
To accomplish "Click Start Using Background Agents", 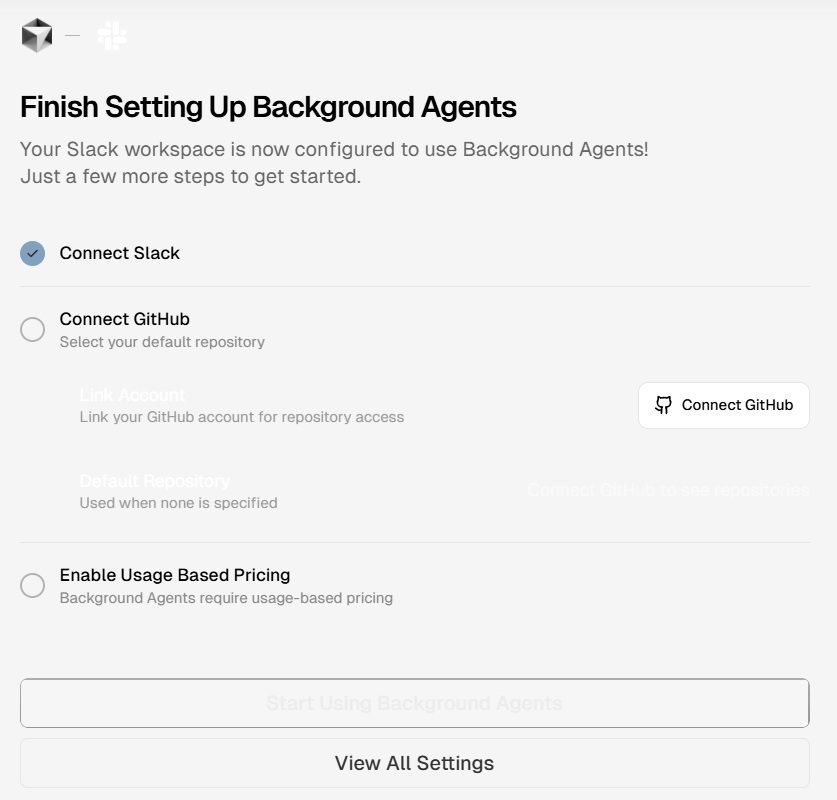I will point(414,703).
